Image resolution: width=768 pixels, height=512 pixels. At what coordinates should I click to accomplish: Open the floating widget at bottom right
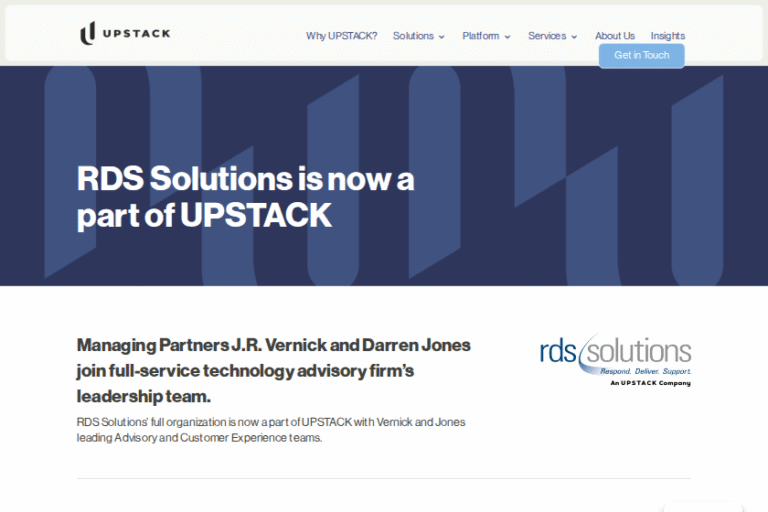click(703, 506)
